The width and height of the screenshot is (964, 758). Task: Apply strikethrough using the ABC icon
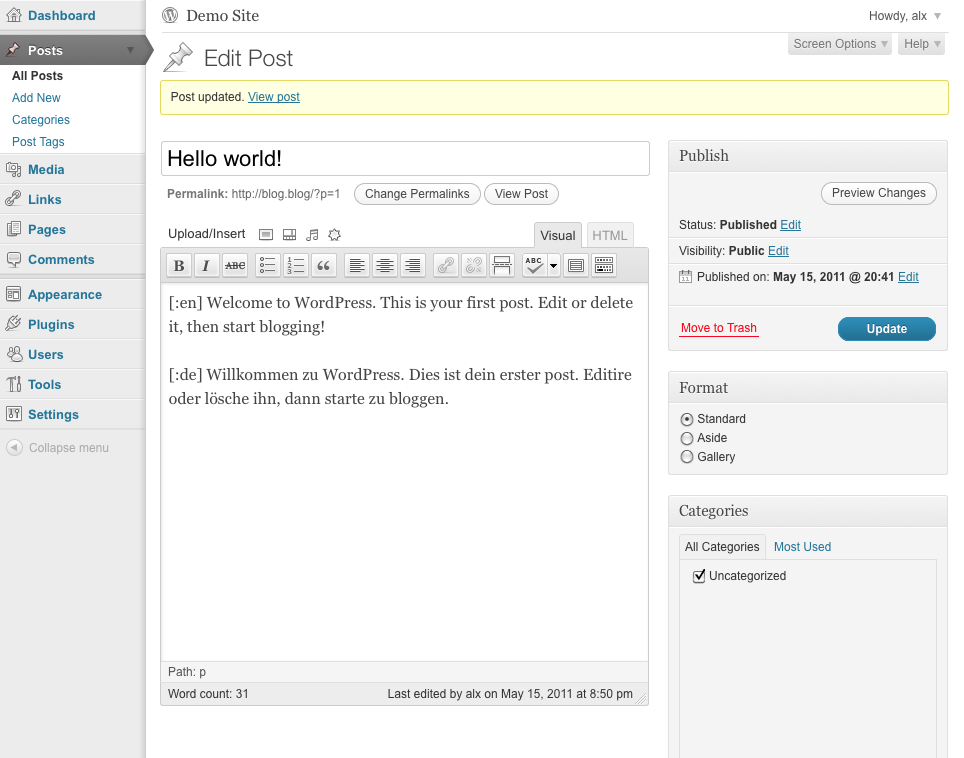click(x=235, y=266)
